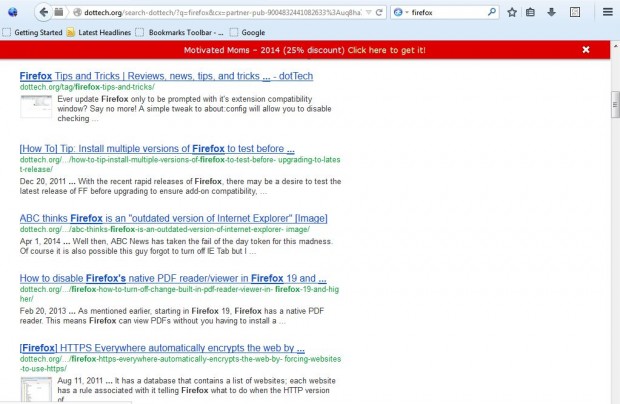Viewport: 620px width, 404px height.
Task: Open the hamburger menu button
Action: click(608, 12)
